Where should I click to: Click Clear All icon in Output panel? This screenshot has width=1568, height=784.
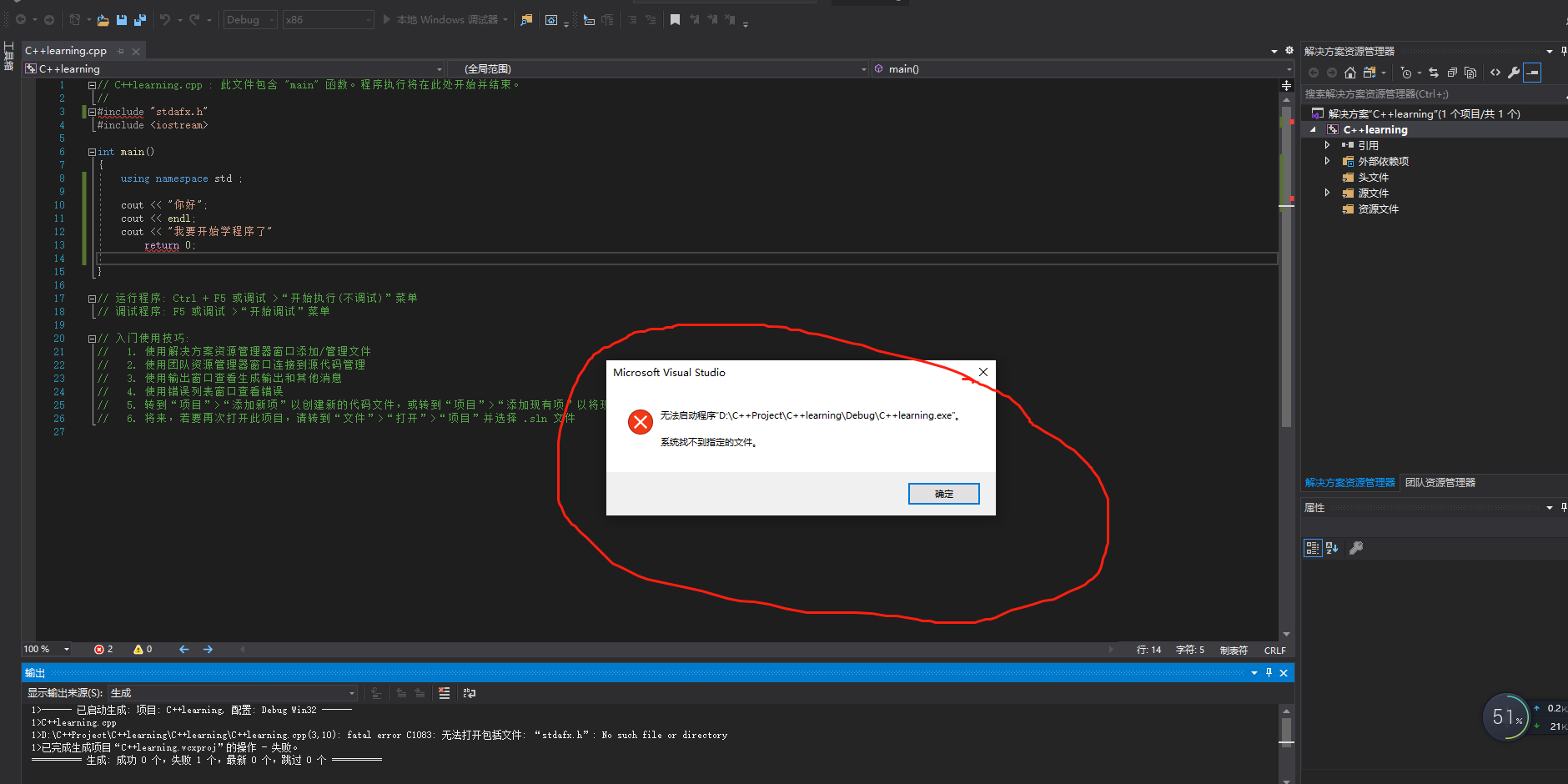pos(444,693)
